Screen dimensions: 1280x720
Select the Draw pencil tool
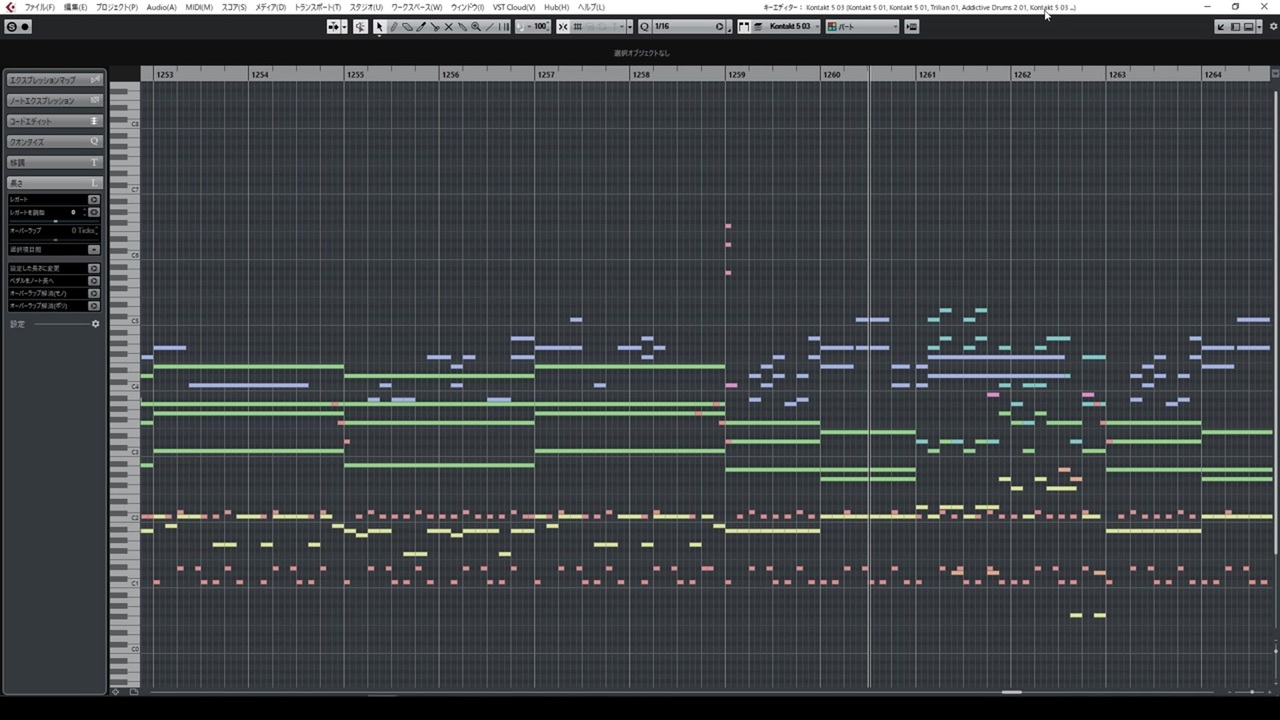pyautogui.click(x=393, y=27)
